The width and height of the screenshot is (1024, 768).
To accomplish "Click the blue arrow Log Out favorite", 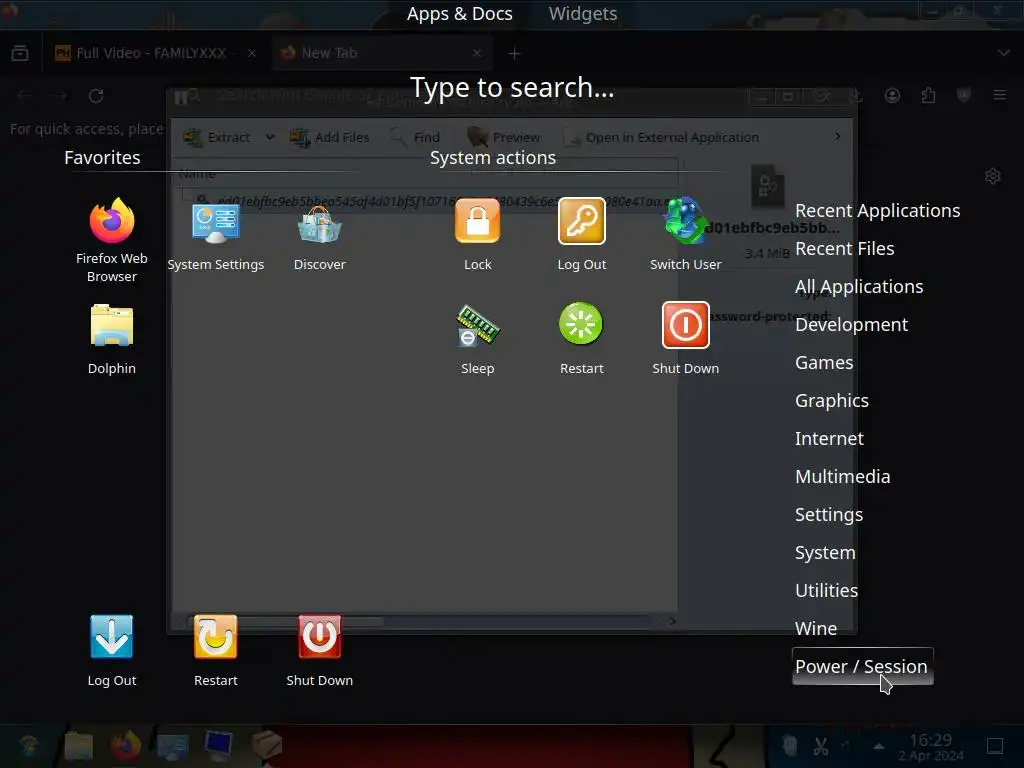I will pos(112,637).
